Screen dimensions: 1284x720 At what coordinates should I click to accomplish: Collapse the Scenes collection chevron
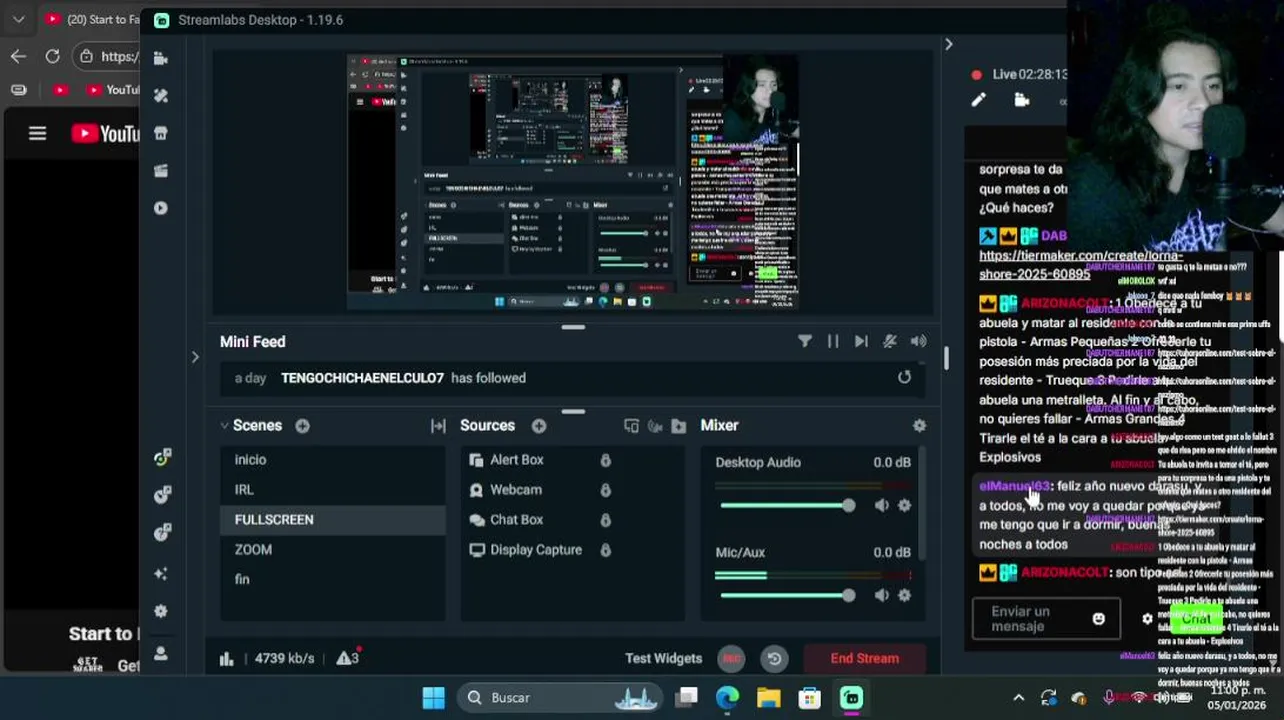coord(225,426)
